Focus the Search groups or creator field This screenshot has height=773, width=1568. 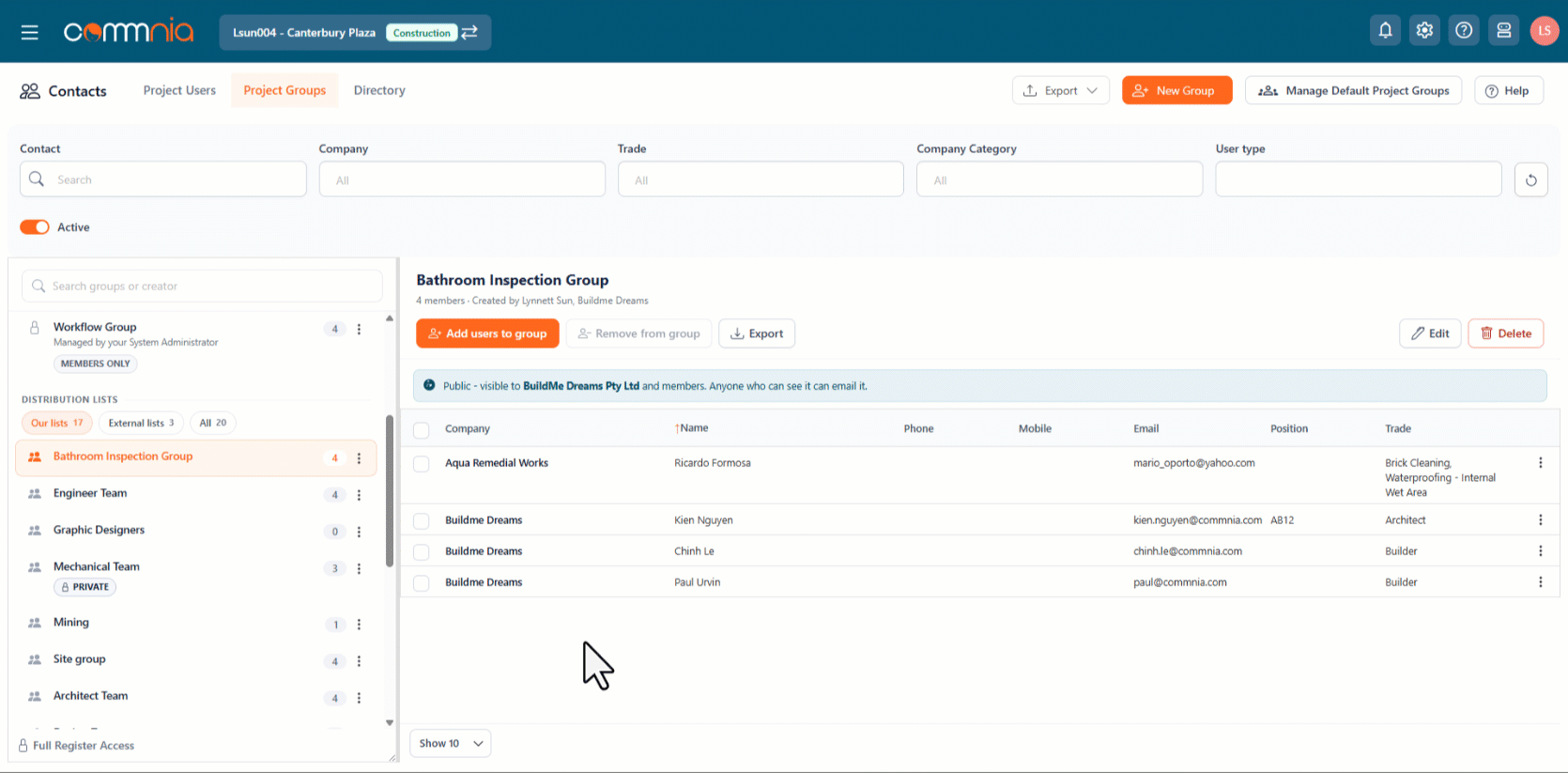click(x=202, y=286)
